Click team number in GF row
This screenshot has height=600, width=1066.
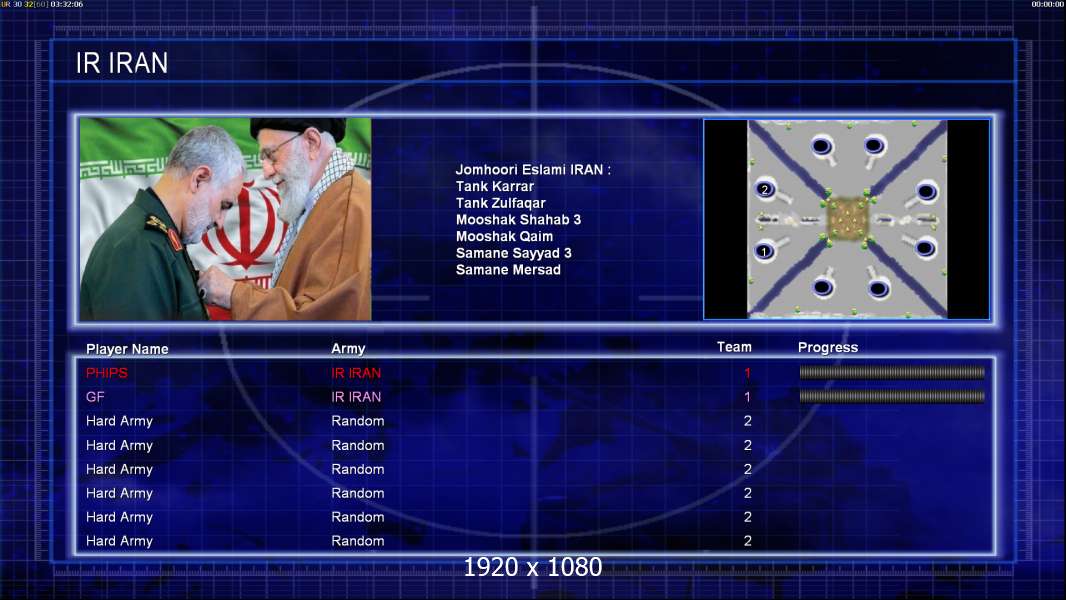[x=747, y=397]
